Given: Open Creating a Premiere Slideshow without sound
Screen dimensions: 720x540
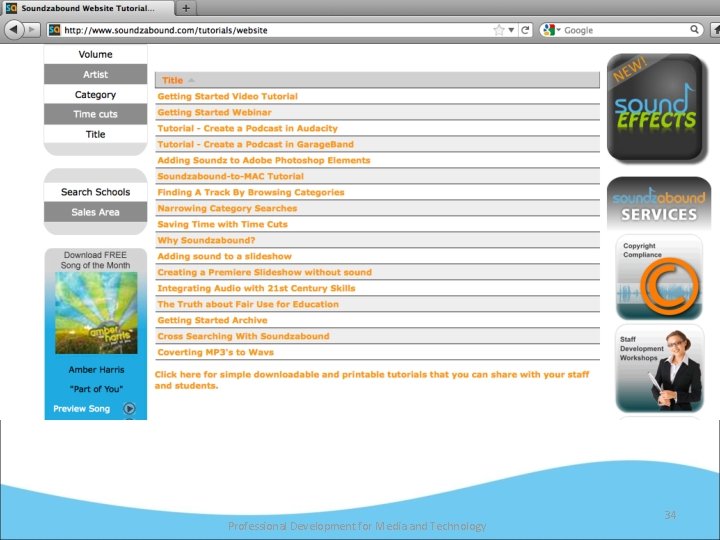Looking at the screenshot, I should [x=265, y=272].
